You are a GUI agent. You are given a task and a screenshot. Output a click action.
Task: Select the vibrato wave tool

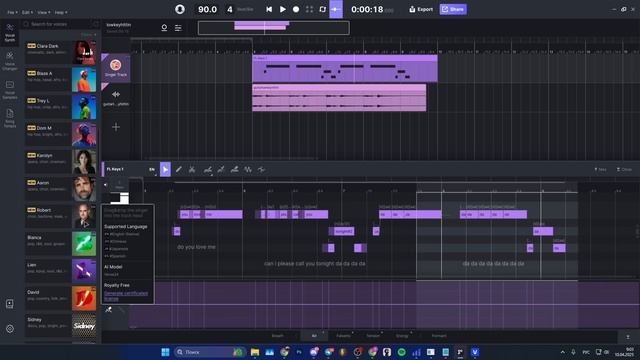[x=248, y=169]
